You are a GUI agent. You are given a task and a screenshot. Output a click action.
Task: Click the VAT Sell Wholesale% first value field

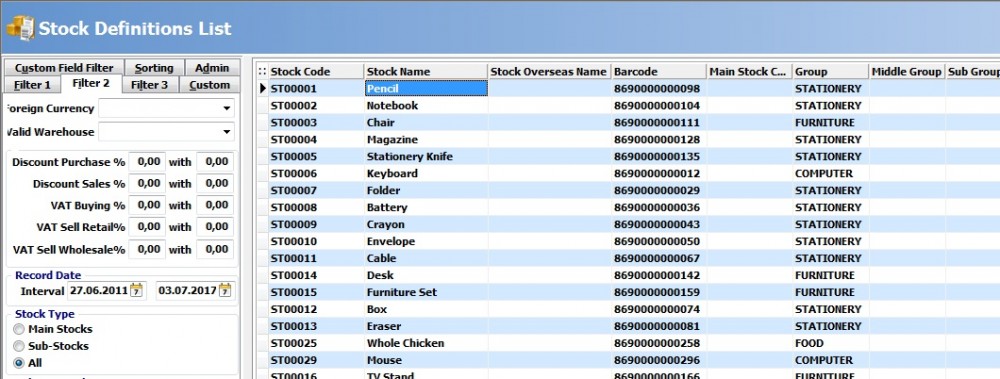tap(147, 249)
